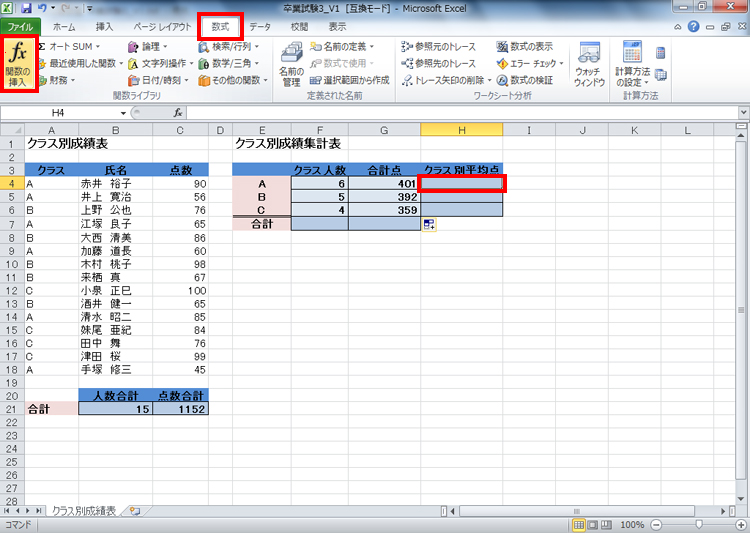The width and height of the screenshot is (750, 533).
Task: Click the 関数の挿入 (Insert Function) button
Action: (x=19, y=64)
